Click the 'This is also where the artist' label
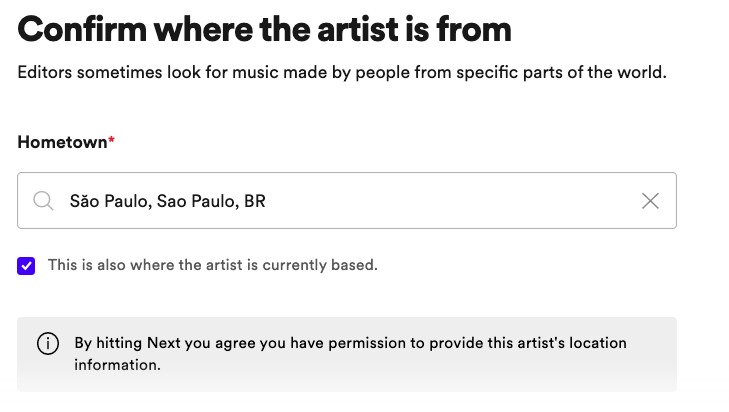The image size is (729, 412). 146,265
